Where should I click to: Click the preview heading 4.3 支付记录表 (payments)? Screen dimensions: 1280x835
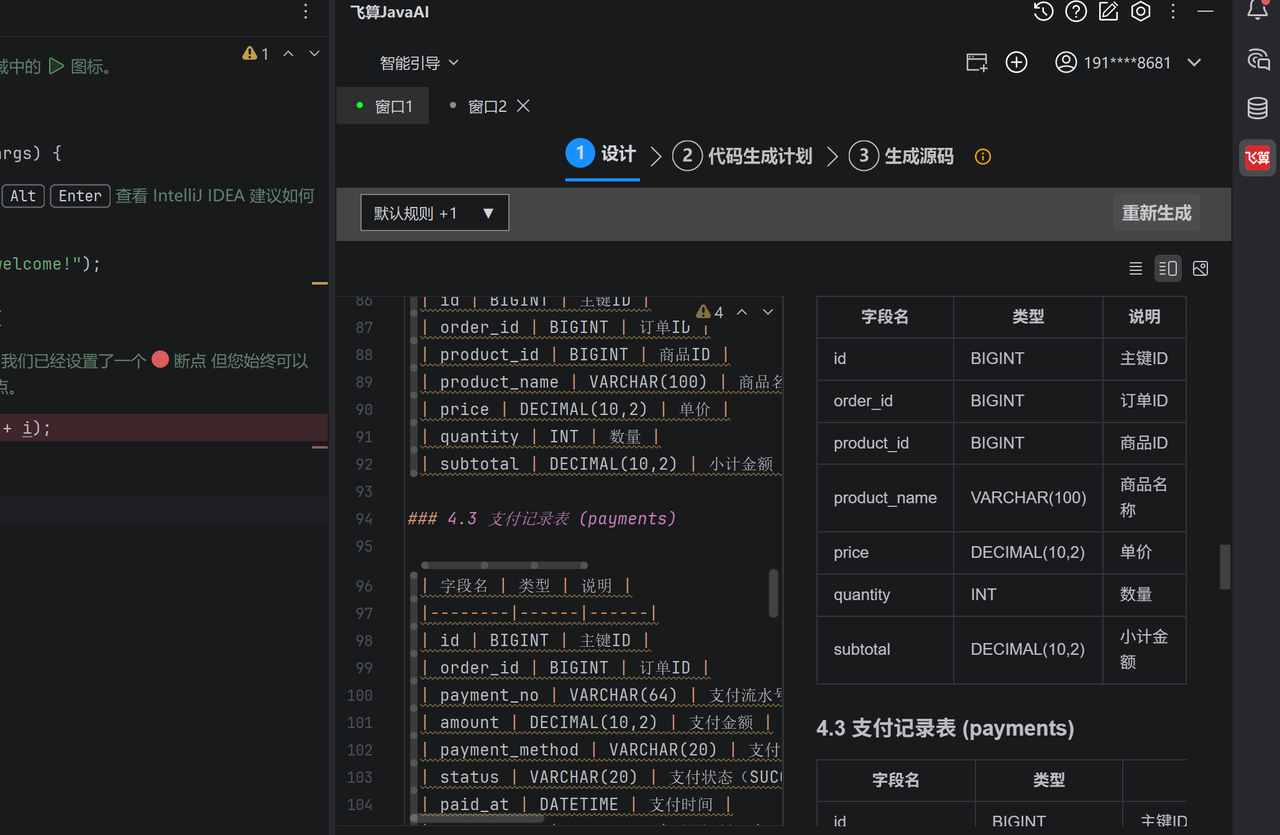point(945,728)
